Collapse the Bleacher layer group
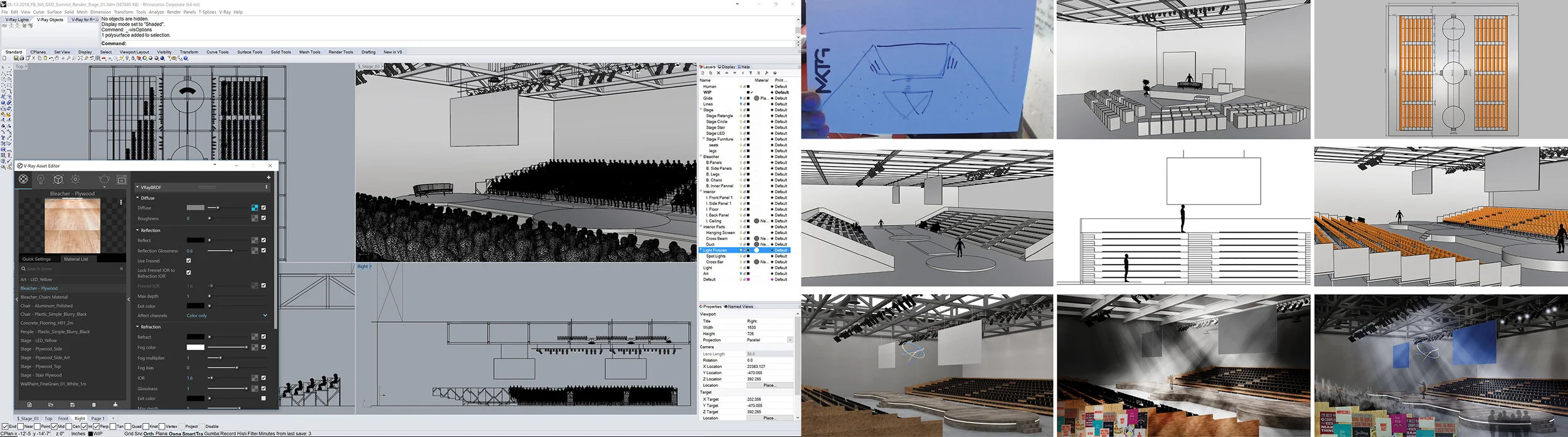 (x=701, y=156)
